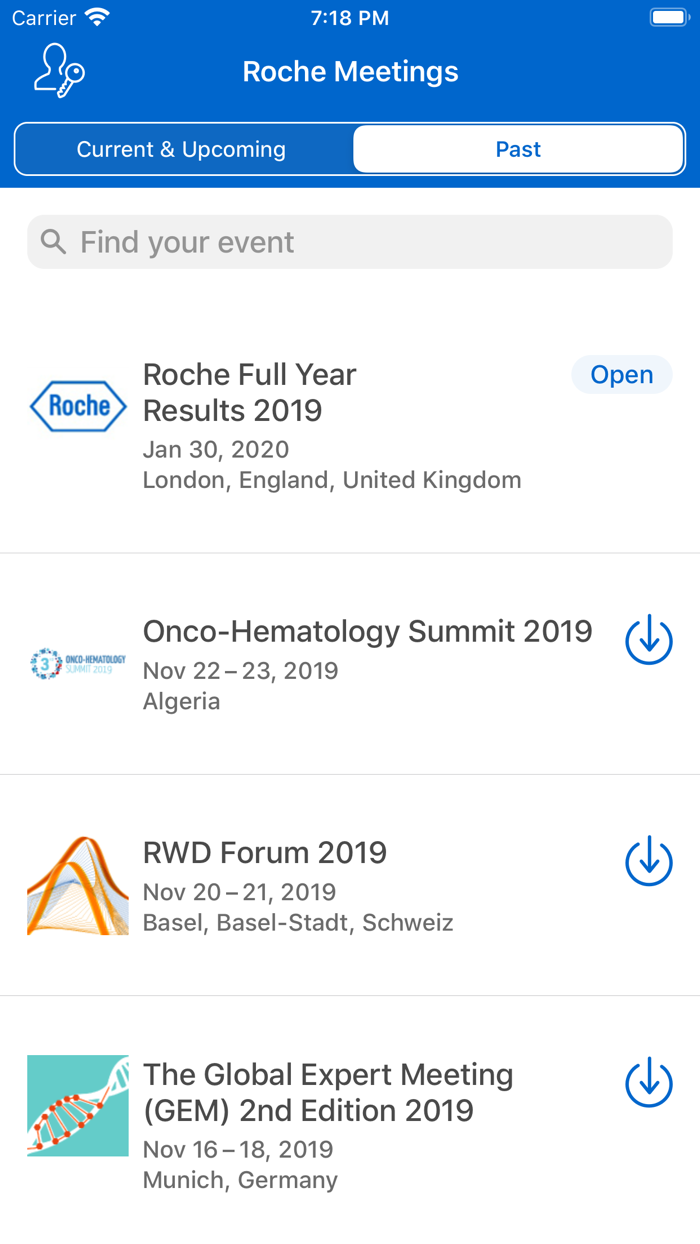Download Onco-Hematology Summit 2019 content
Image resolution: width=700 pixels, height=1244 pixels.
coord(648,639)
